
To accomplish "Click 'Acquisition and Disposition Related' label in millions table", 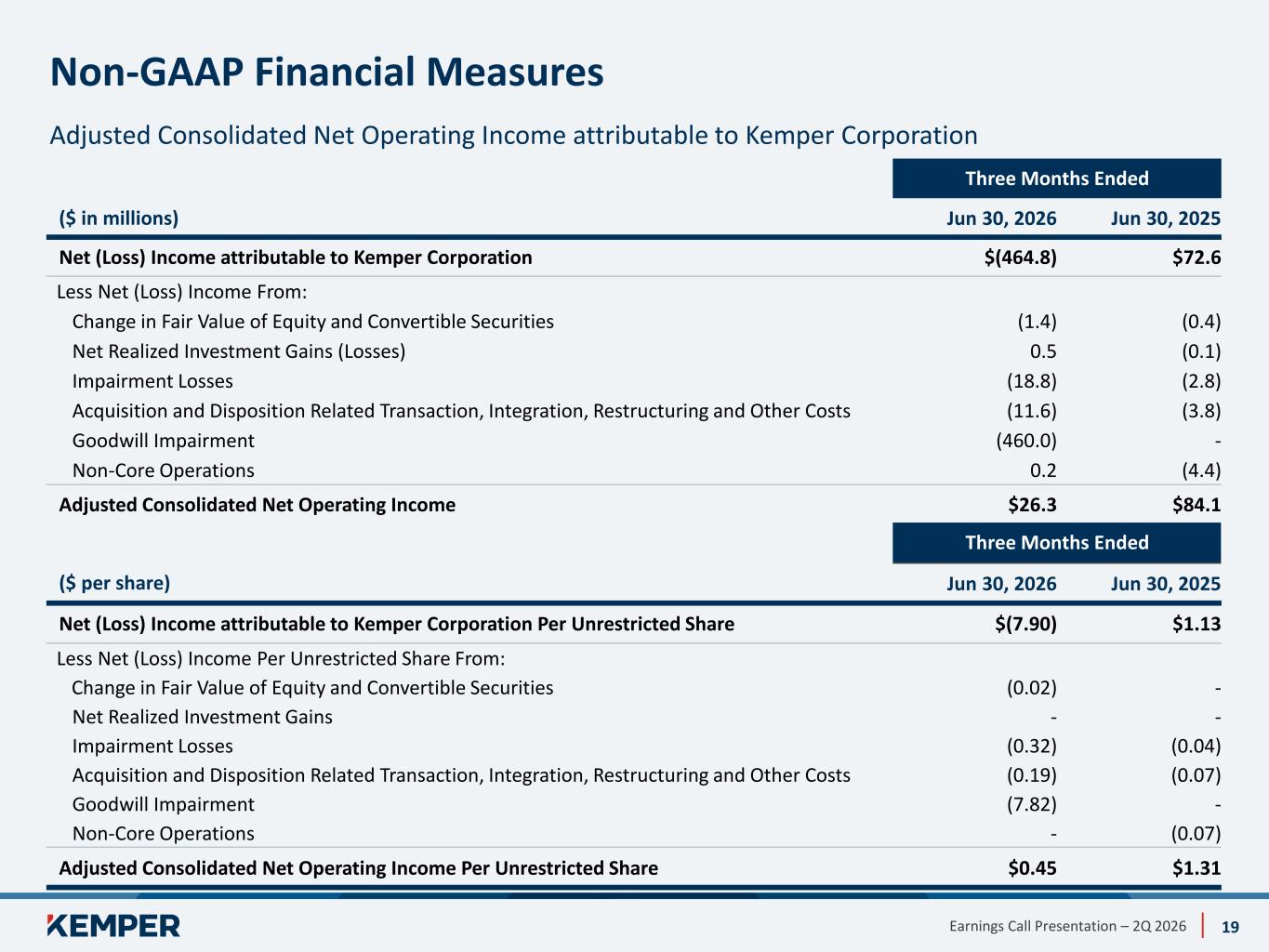I will coord(461,411).
